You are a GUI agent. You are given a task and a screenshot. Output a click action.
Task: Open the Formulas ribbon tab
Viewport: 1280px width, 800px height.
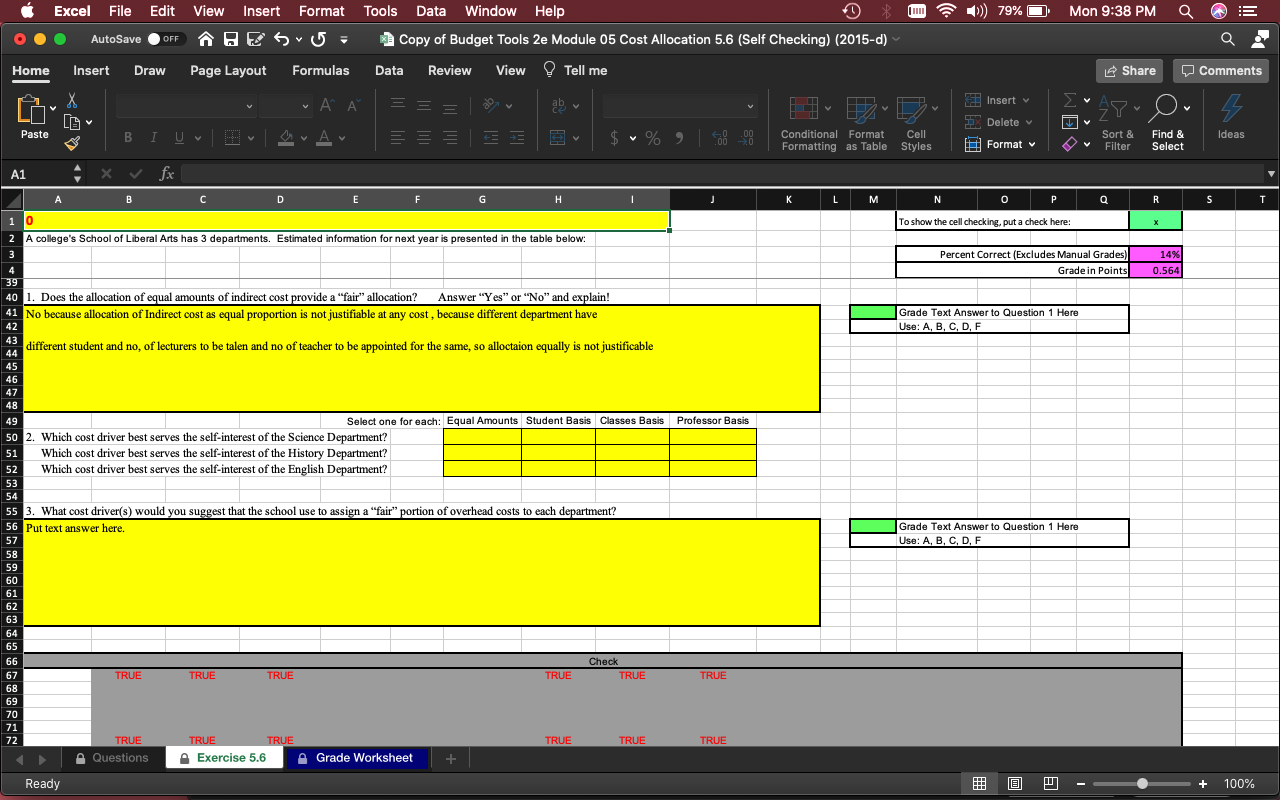[x=320, y=70]
